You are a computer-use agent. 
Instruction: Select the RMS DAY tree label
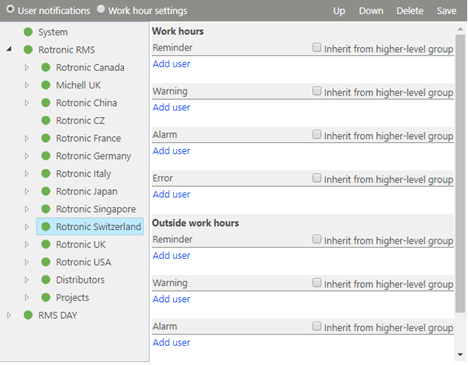click(x=58, y=315)
